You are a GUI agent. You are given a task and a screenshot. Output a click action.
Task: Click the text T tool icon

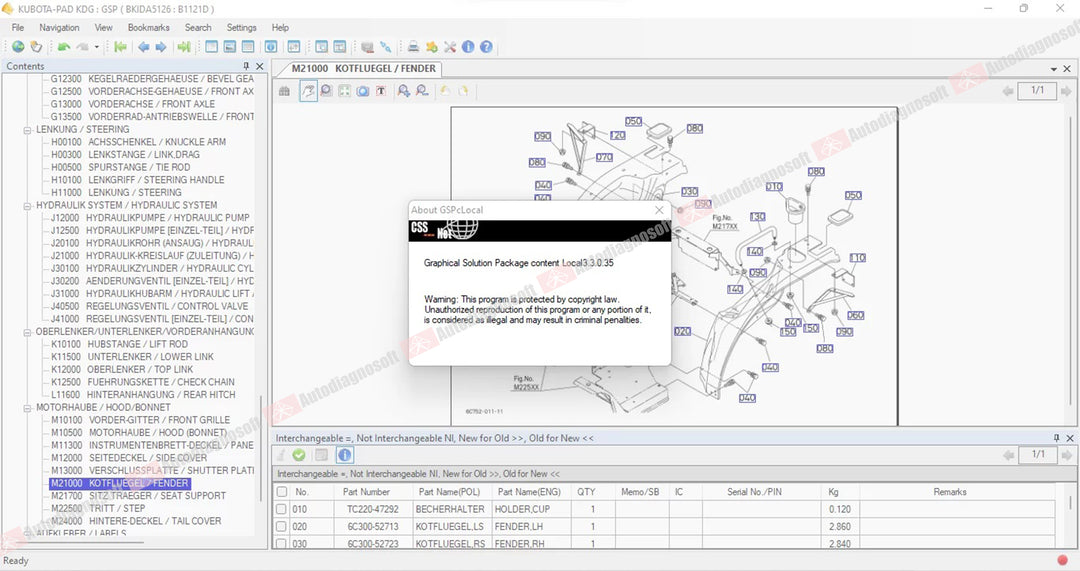(x=380, y=91)
